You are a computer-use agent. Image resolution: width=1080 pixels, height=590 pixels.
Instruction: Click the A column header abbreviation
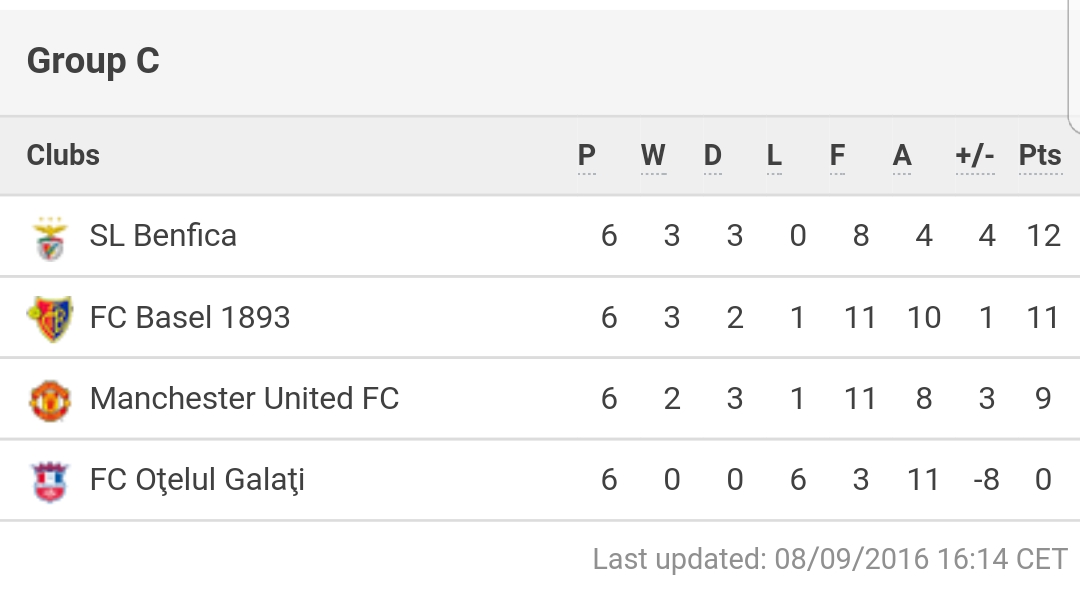[x=902, y=156]
